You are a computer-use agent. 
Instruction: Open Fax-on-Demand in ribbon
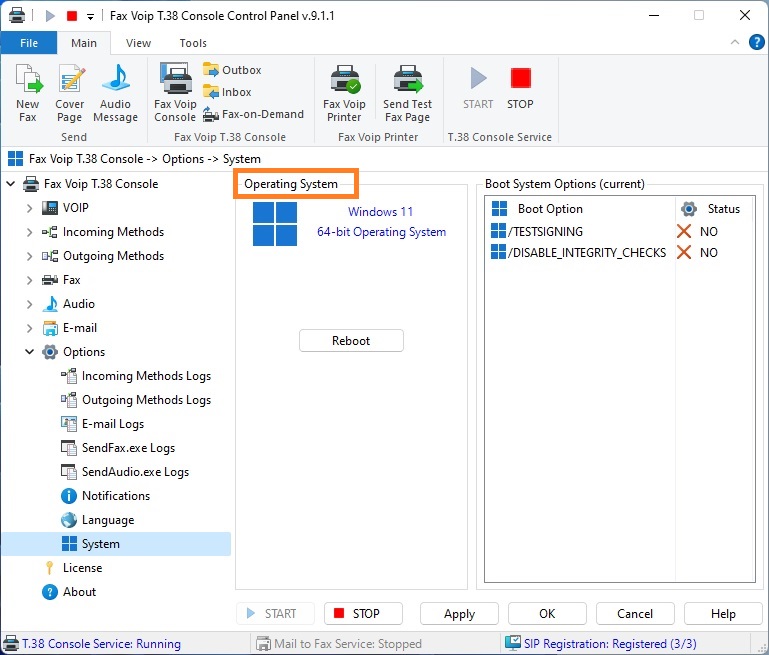(254, 114)
